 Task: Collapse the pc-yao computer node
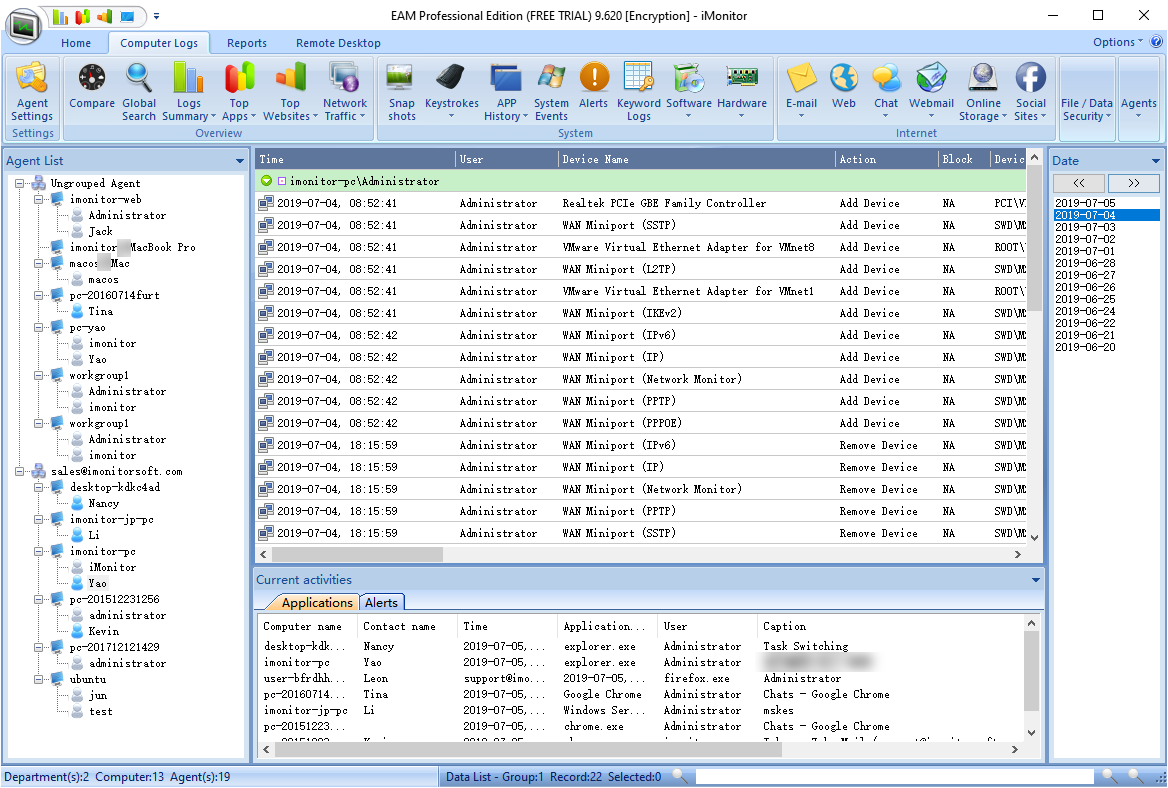click(x=39, y=327)
